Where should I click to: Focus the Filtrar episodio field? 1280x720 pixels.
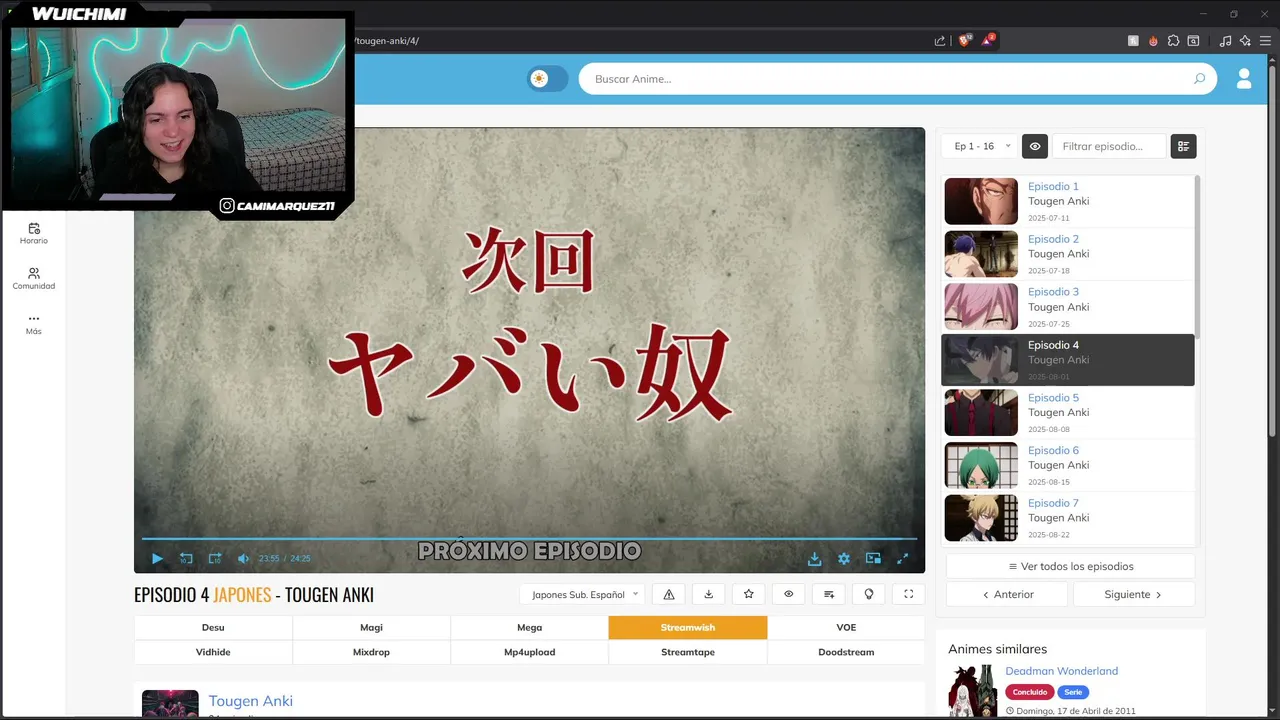pos(1109,146)
